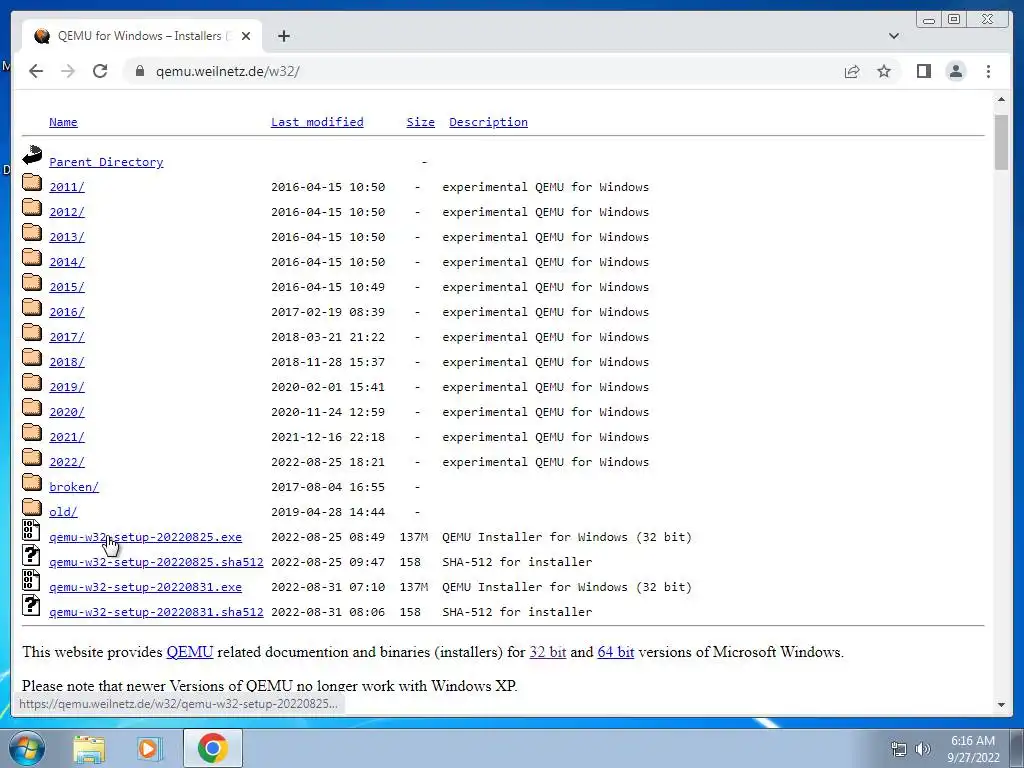Open the 2013/ folder link
This screenshot has width=1024, height=768.
(x=67, y=237)
